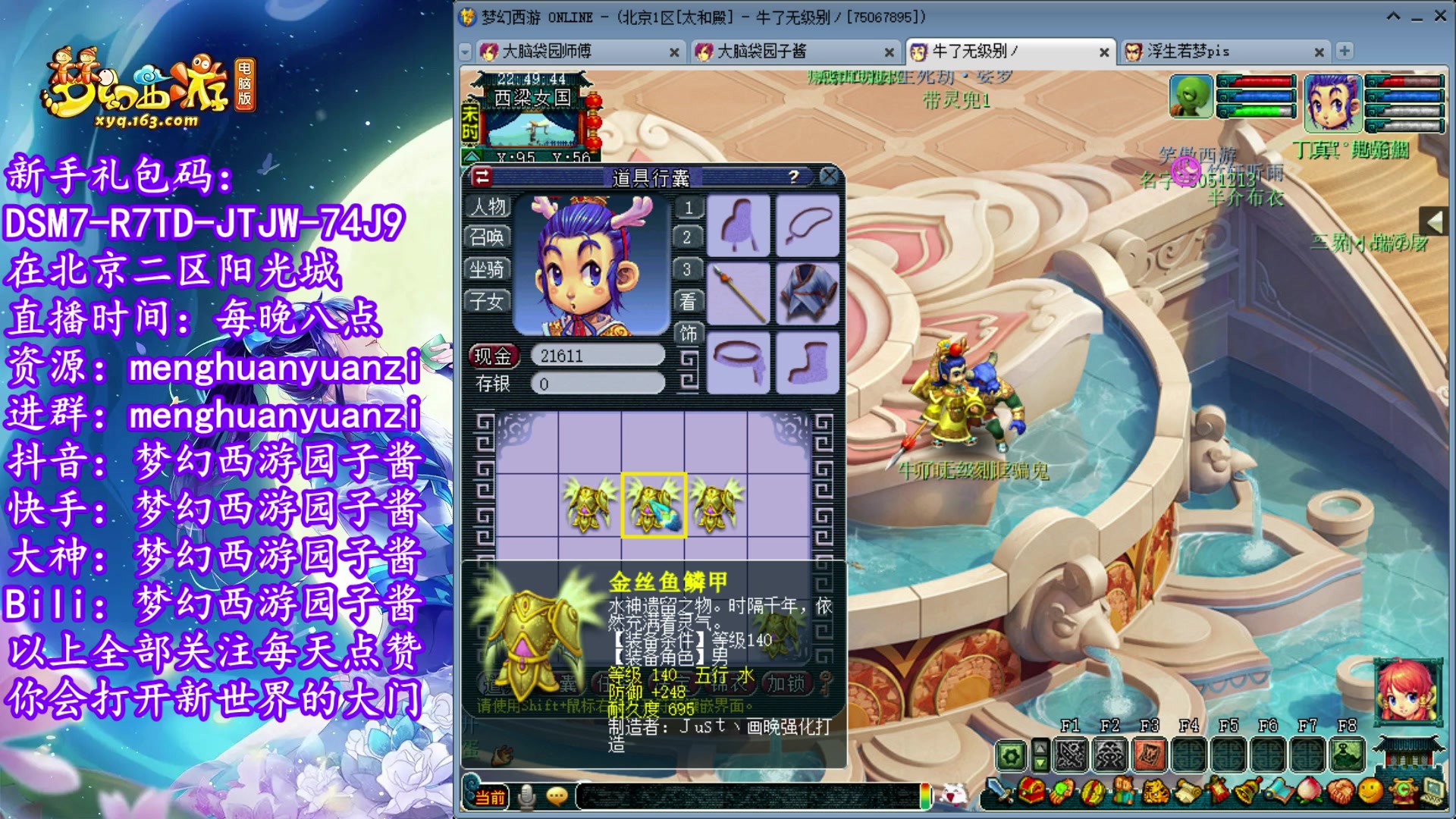Switch to the 坐骑 mount tab
This screenshot has width=1456, height=819.
click(x=488, y=269)
